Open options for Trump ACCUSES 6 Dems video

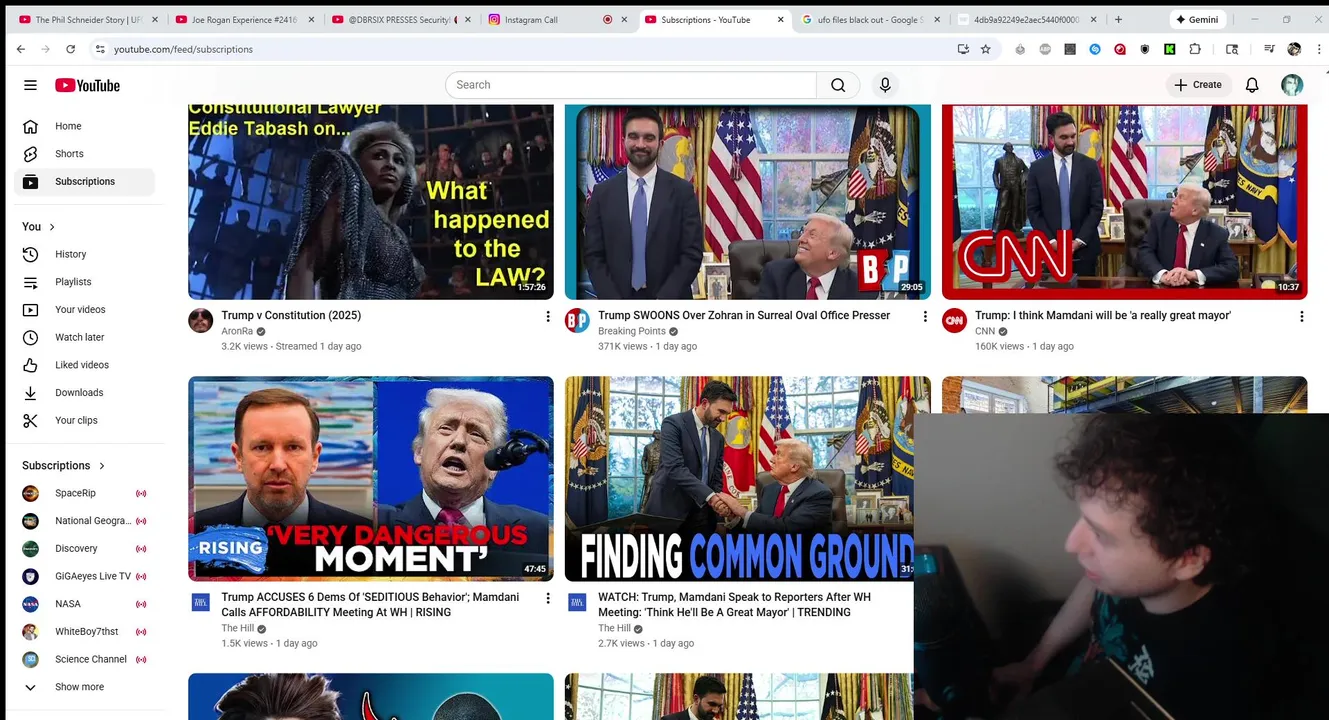(547, 598)
